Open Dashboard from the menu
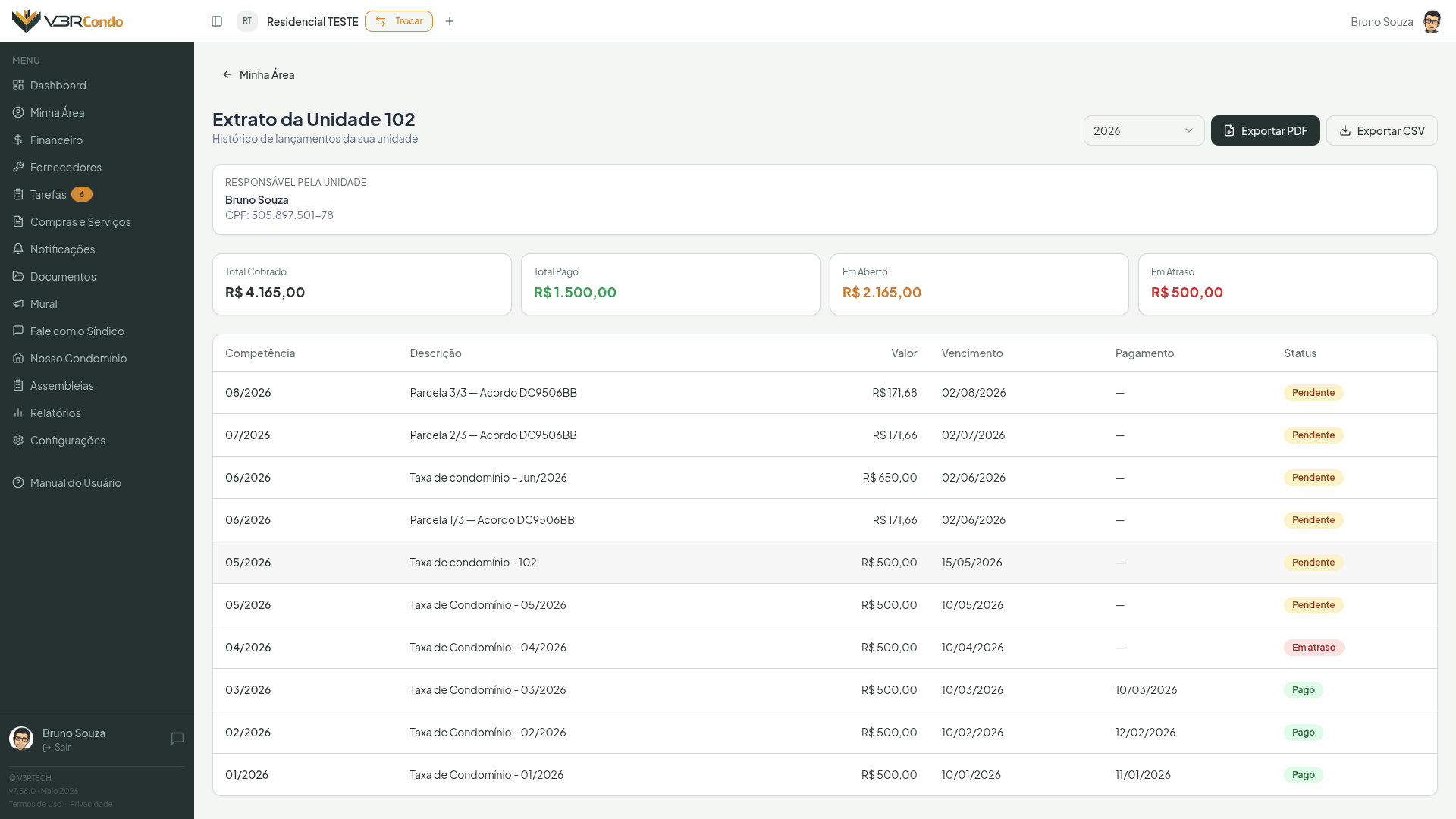 [97, 85]
